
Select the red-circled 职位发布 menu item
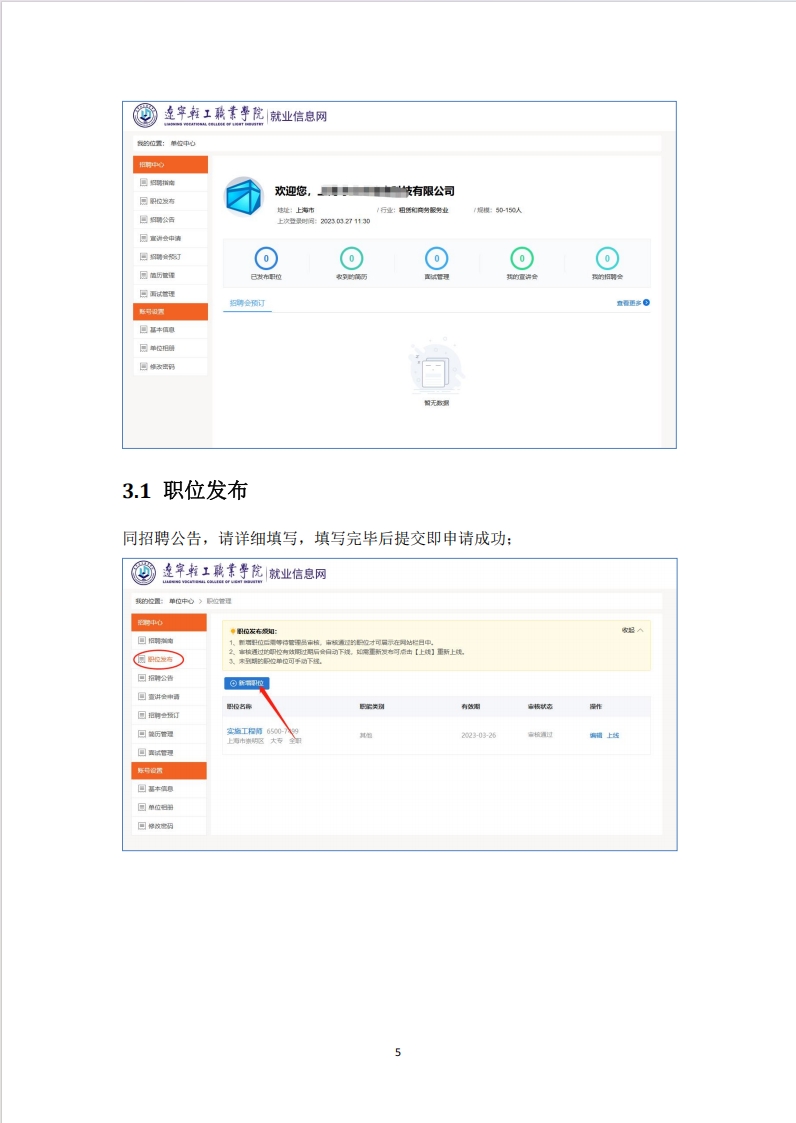point(159,659)
